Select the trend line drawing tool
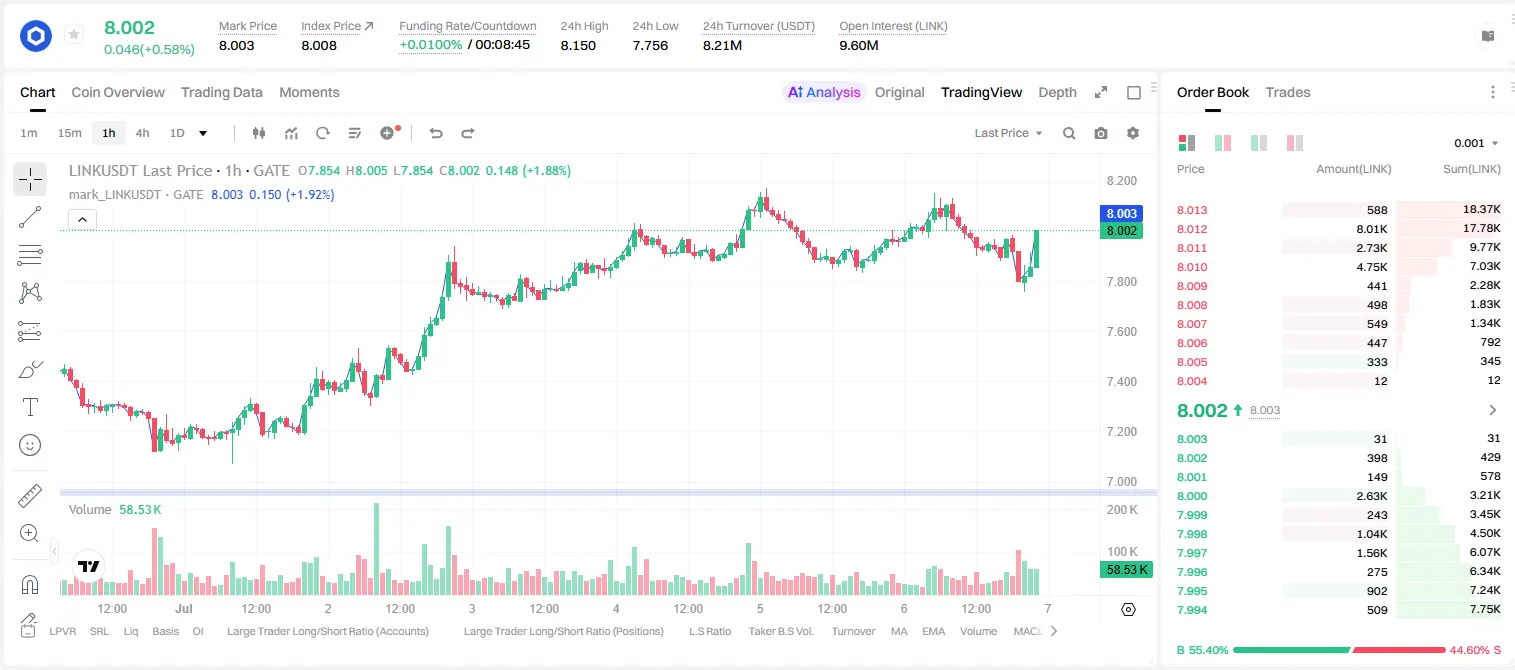This screenshot has height=670, width=1515. 30,217
